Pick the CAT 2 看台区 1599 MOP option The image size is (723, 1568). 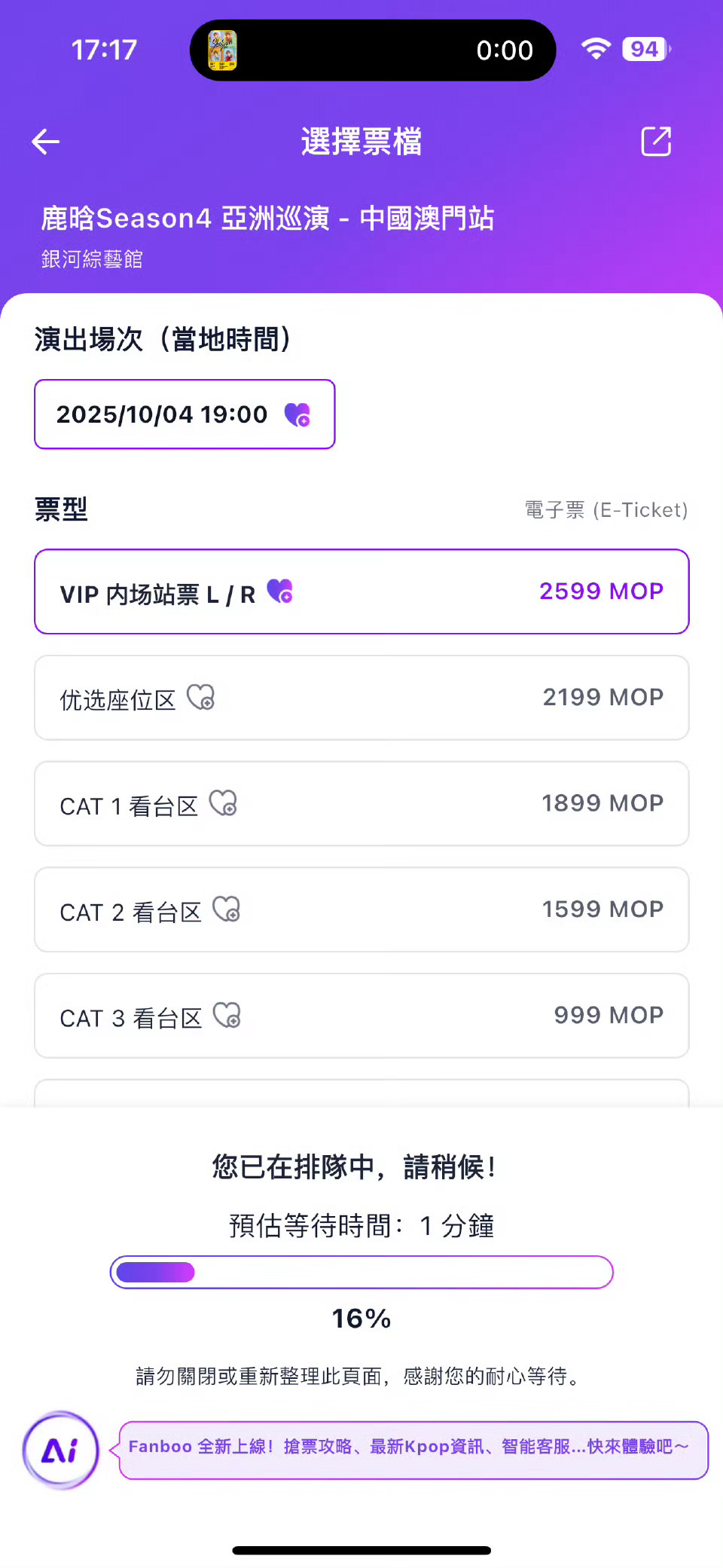(361, 909)
